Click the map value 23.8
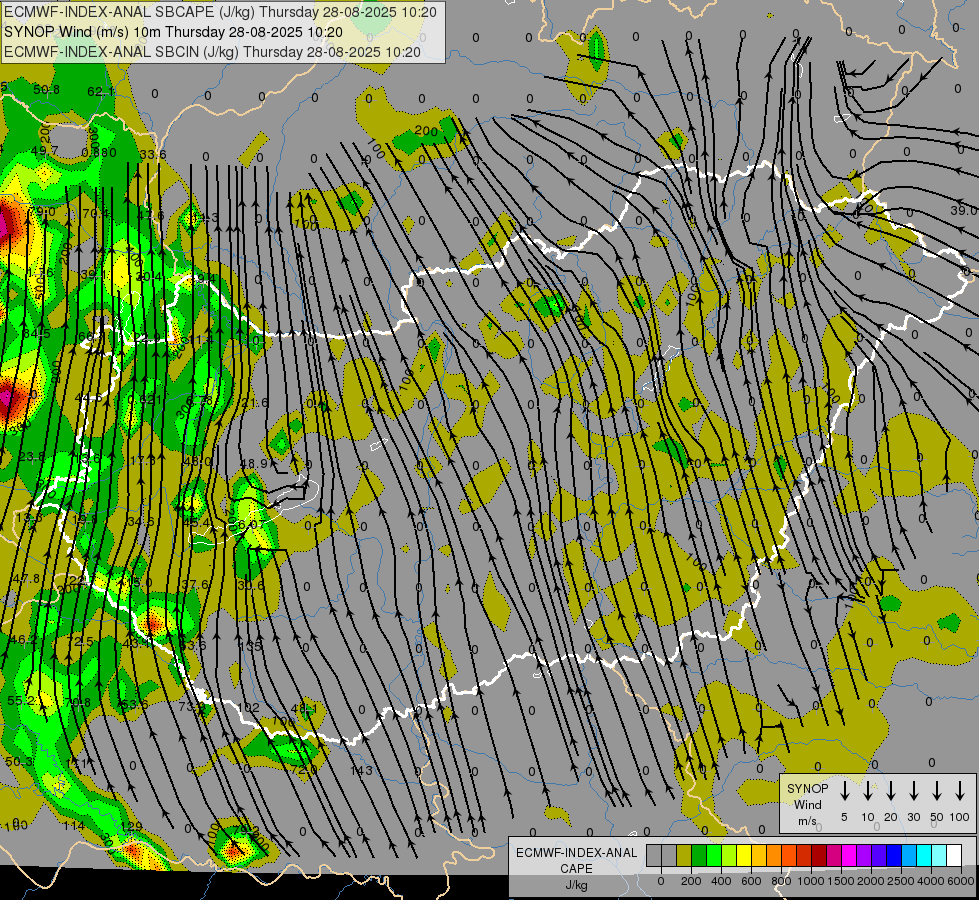Viewport: 979px width, 900px height. (x=31, y=457)
